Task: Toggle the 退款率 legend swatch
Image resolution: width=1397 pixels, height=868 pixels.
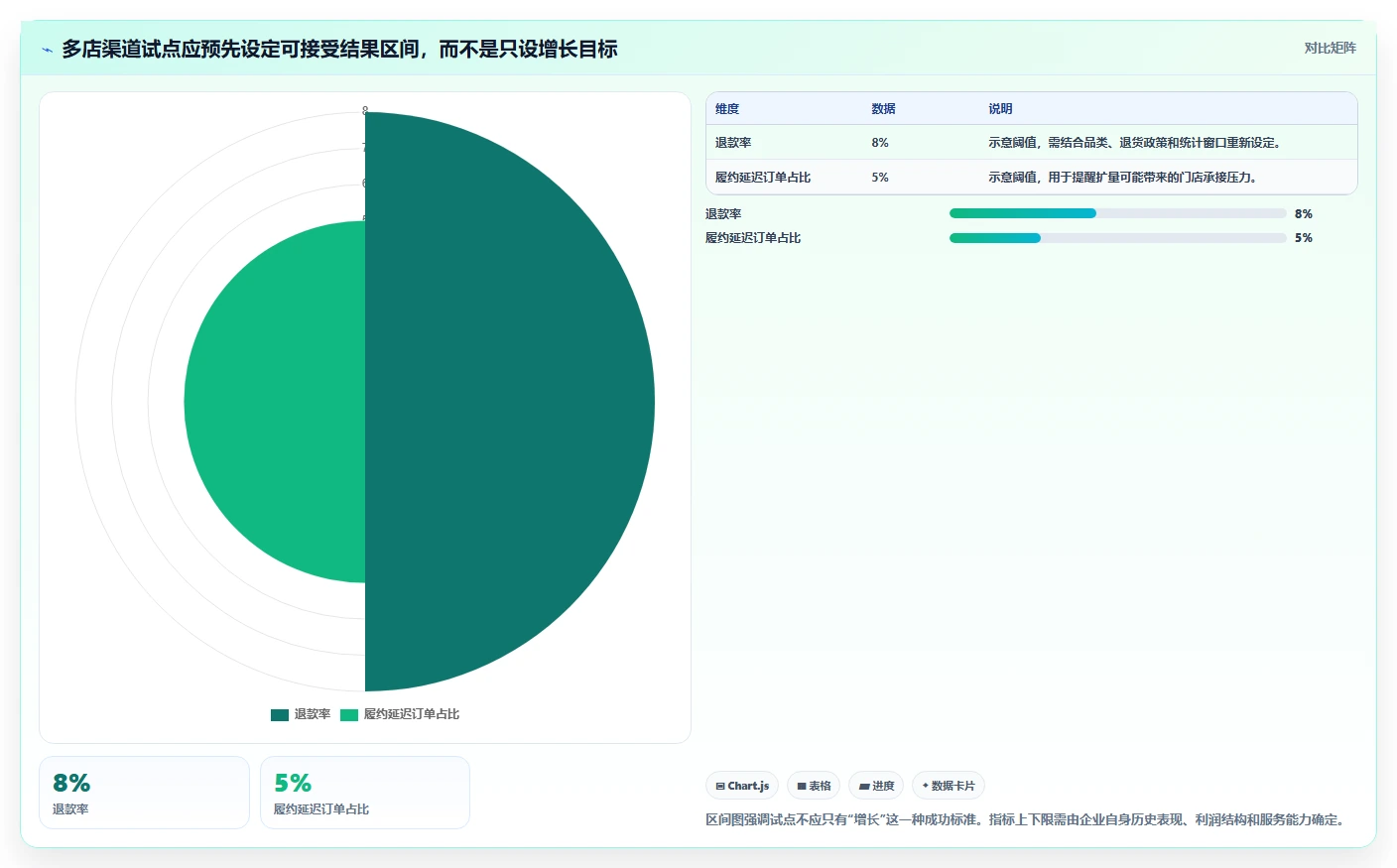Action: [x=280, y=714]
